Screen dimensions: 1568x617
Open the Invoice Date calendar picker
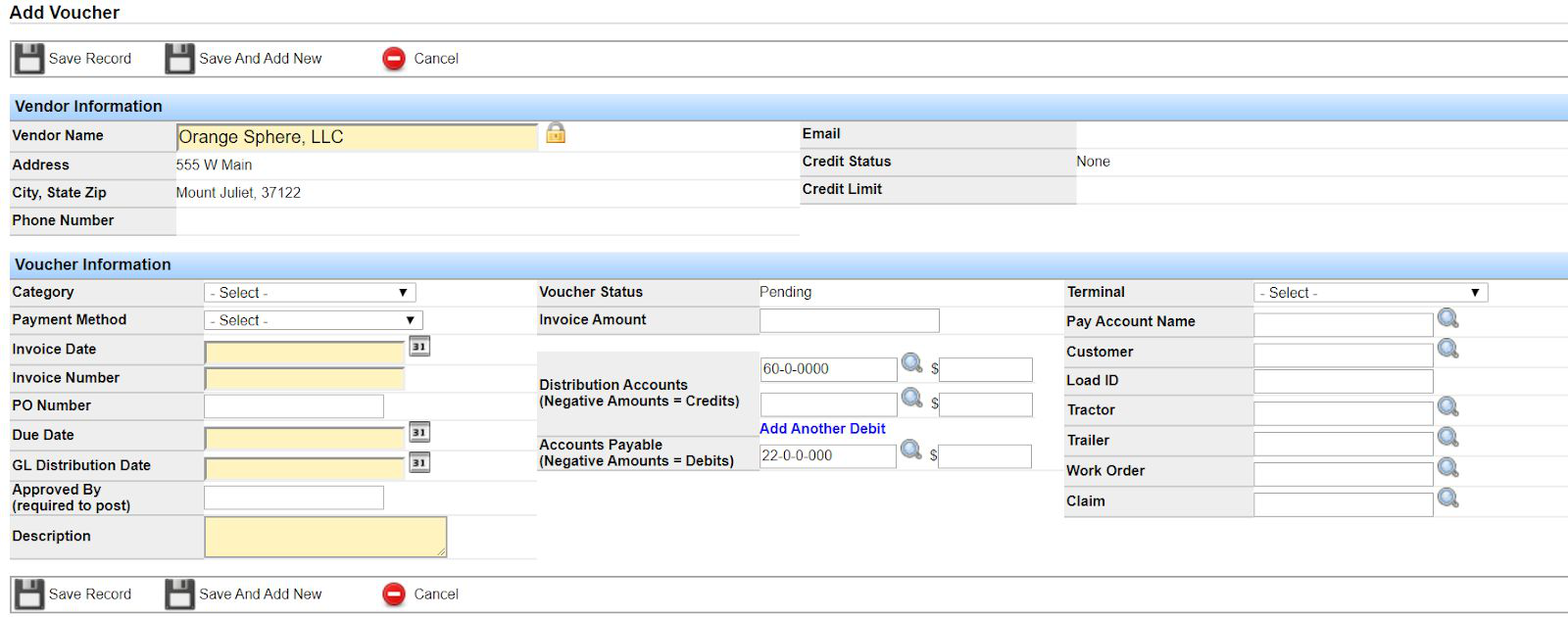[419, 347]
